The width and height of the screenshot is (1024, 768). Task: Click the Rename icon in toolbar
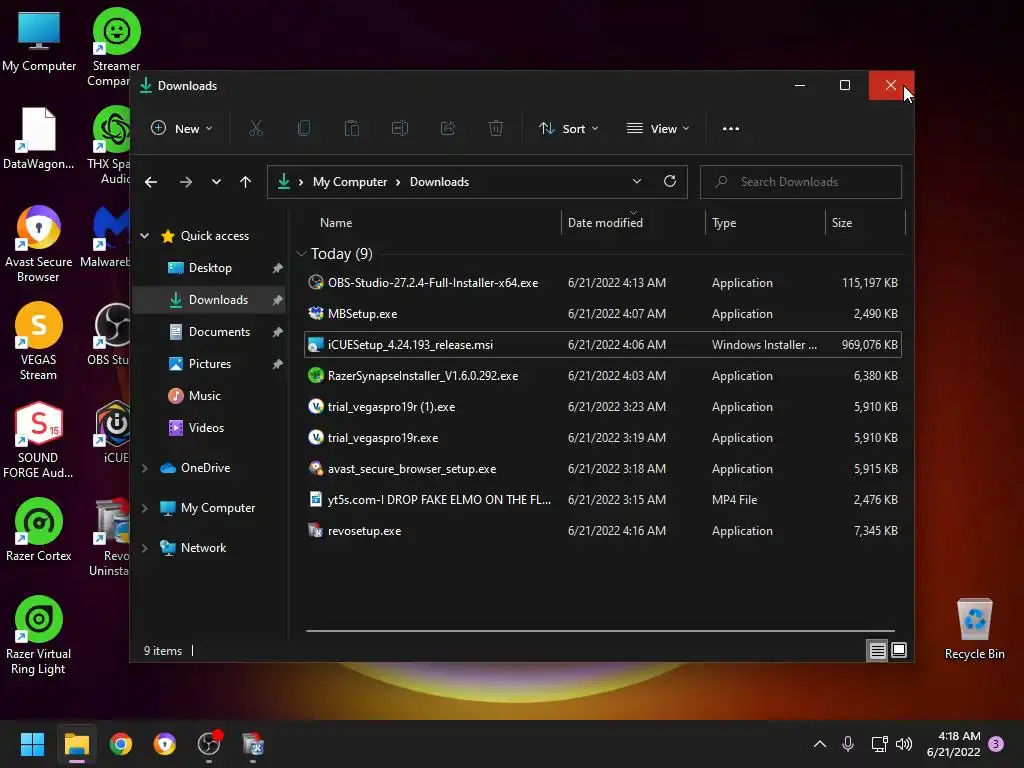coord(400,129)
